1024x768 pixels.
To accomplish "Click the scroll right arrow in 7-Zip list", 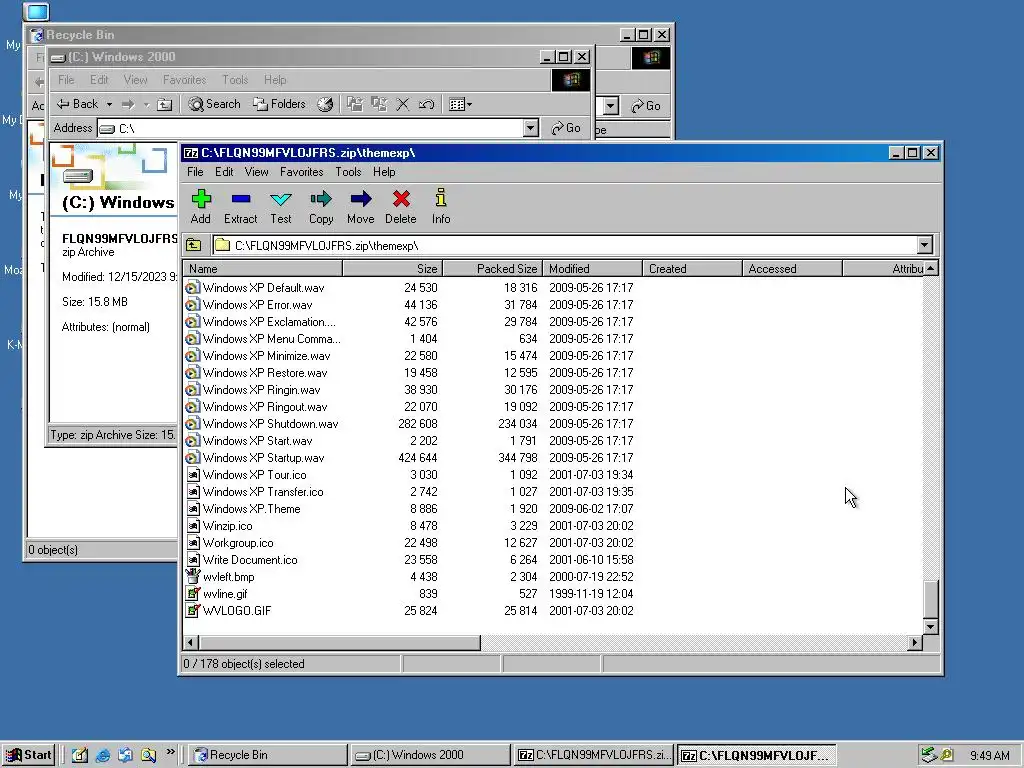I will (915, 643).
